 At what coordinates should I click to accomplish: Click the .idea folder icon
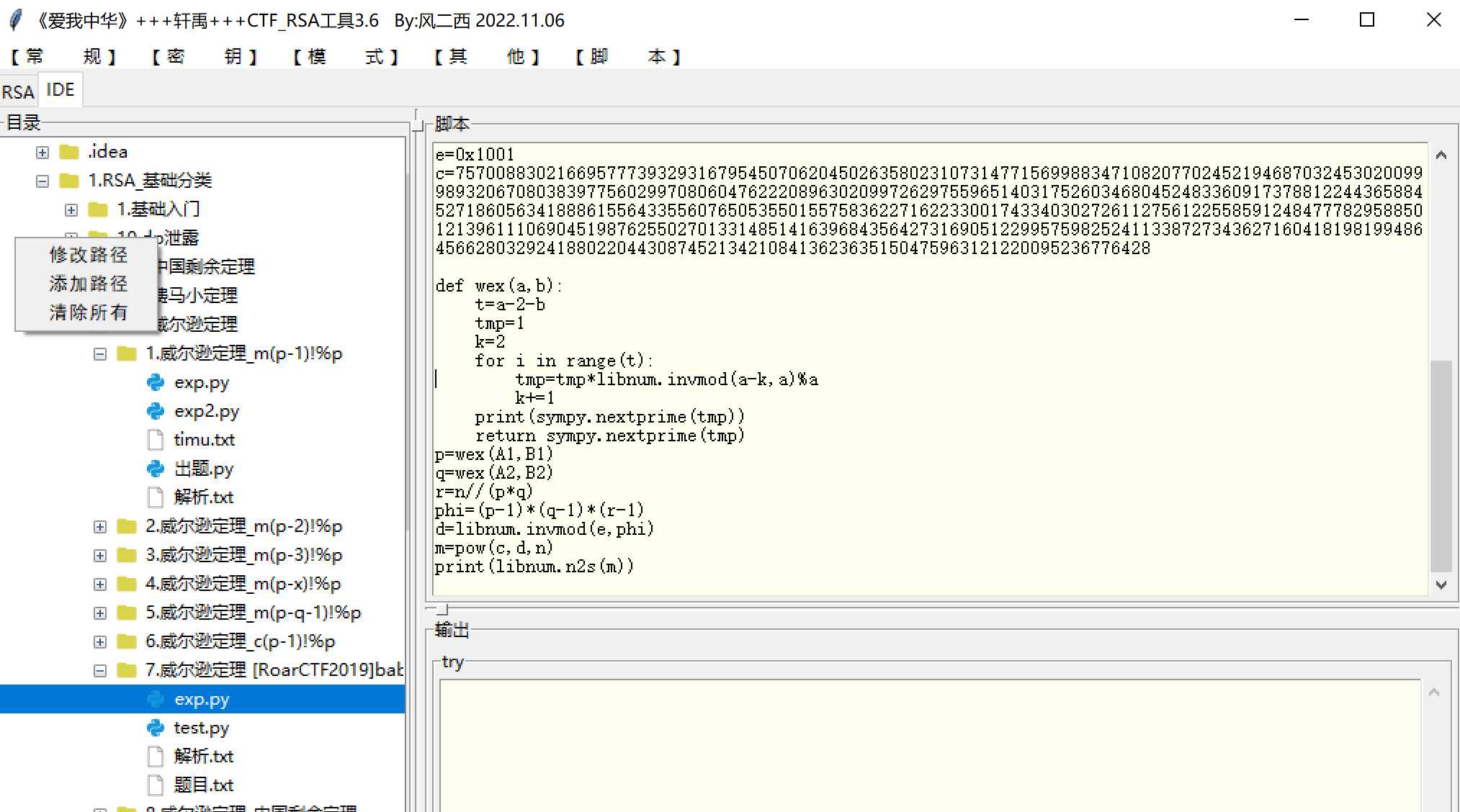pos(69,152)
